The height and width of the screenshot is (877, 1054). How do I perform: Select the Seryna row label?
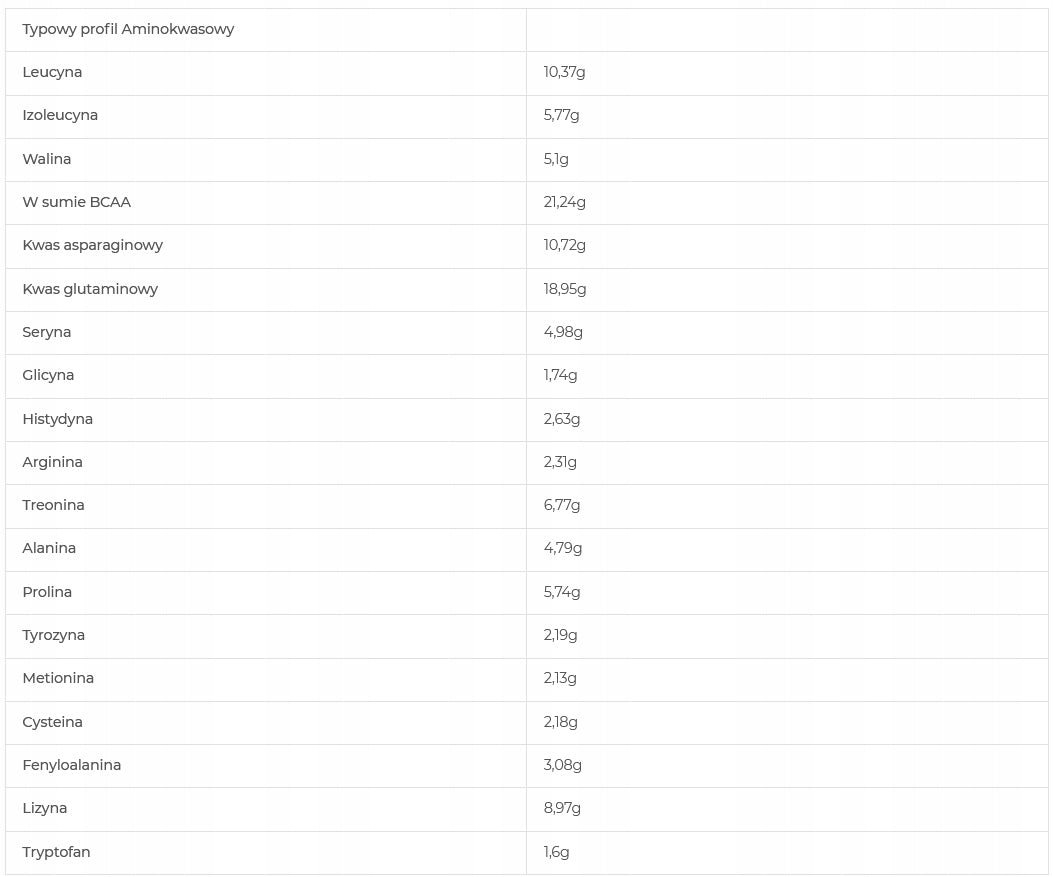click(46, 332)
